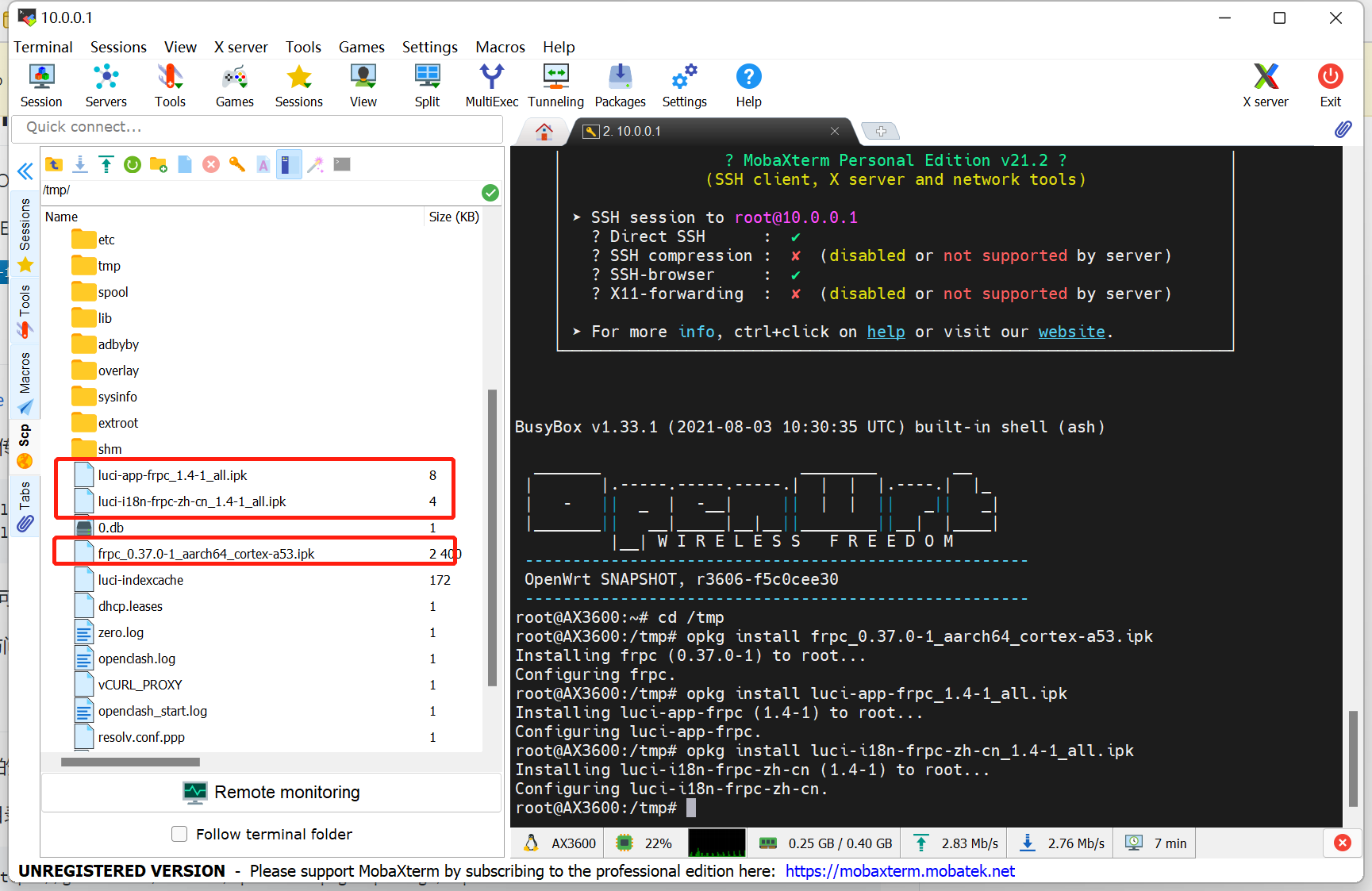Open the Servers toolbar icon
Viewport: 1372px width, 891px height.
pyautogui.click(x=106, y=86)
